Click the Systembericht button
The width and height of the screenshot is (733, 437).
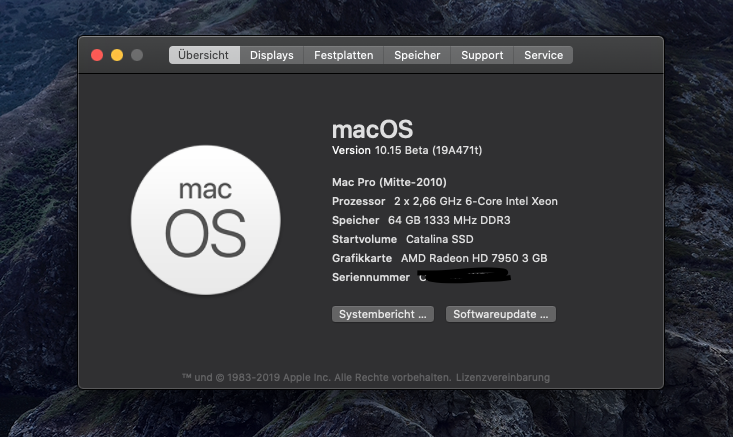[383, 314]
